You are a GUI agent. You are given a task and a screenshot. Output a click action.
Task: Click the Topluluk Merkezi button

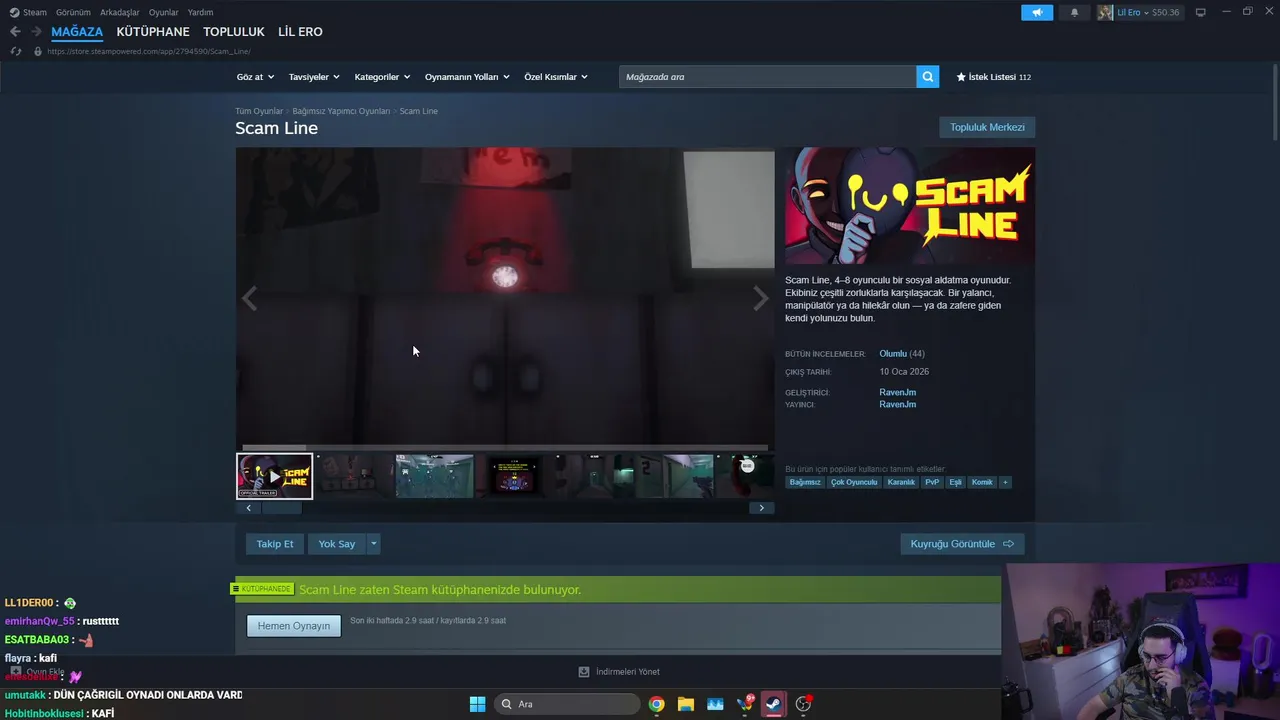987,127
